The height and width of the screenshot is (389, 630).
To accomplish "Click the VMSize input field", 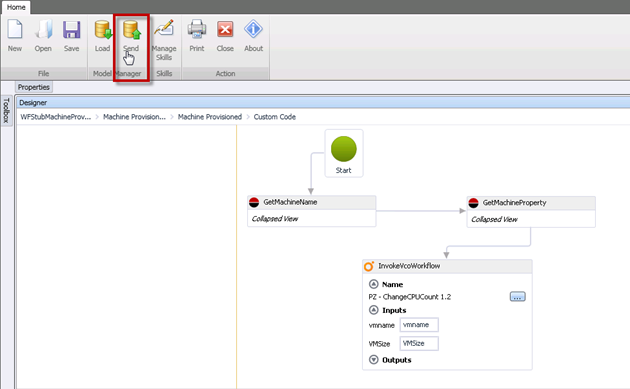I will 419,344.
